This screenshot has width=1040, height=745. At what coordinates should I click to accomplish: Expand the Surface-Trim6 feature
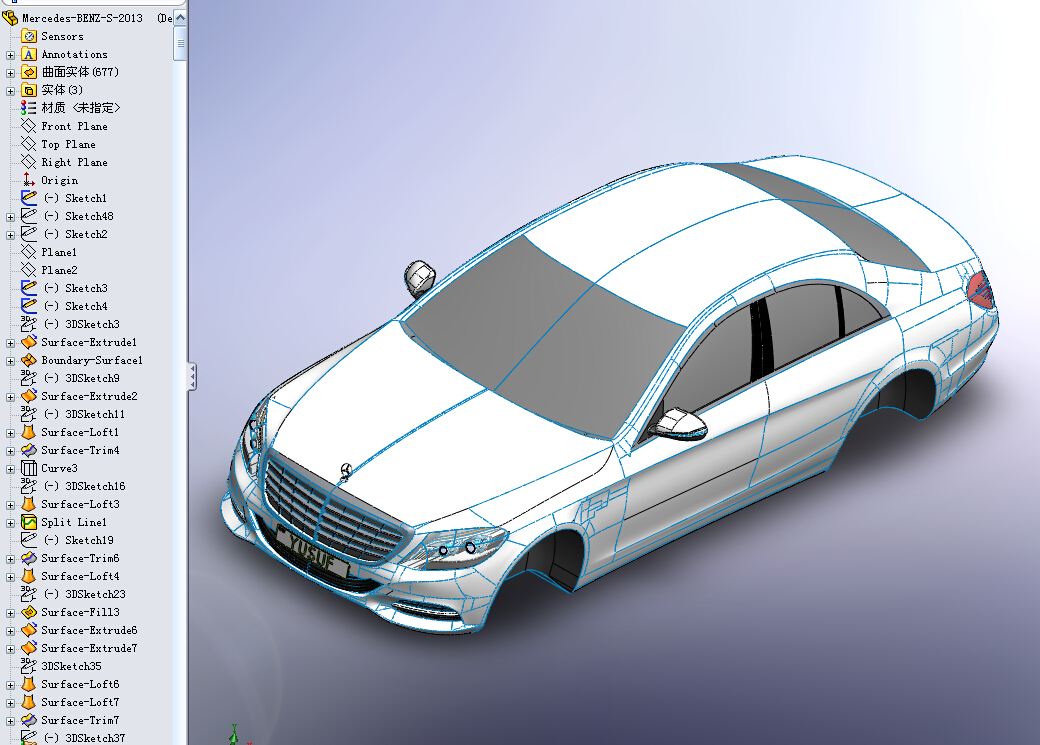coord(11,559)
